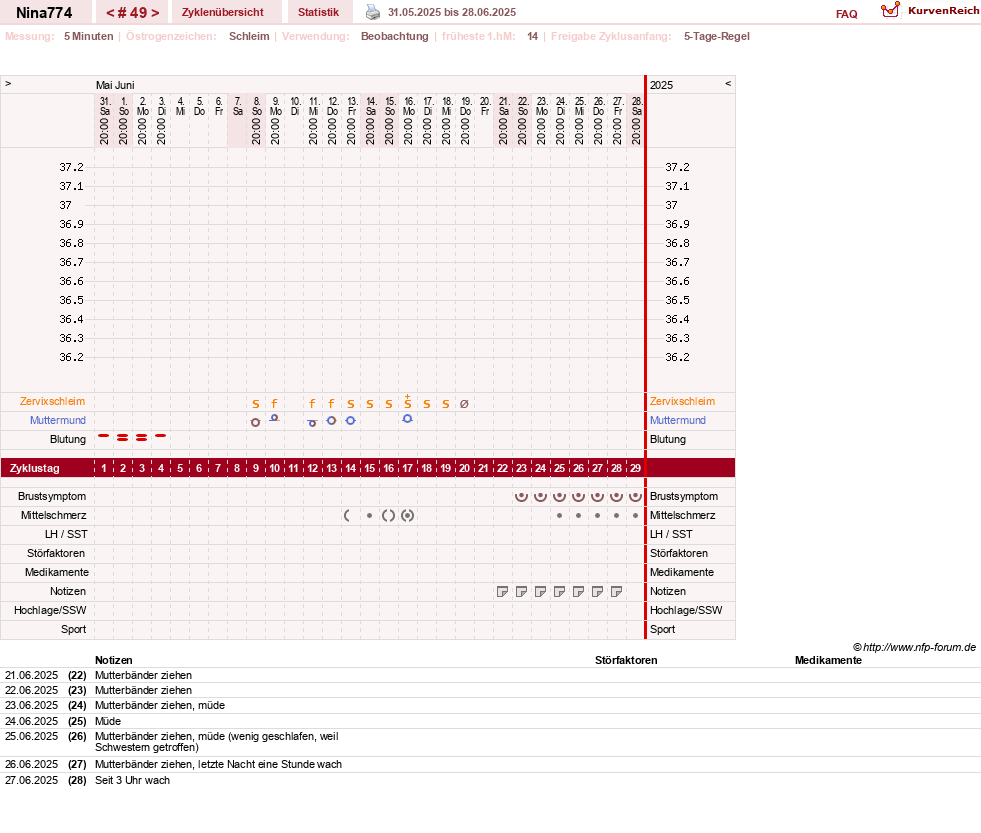Click the left LH / SST row label
This screenshot has width=981, height=833.
66,534
